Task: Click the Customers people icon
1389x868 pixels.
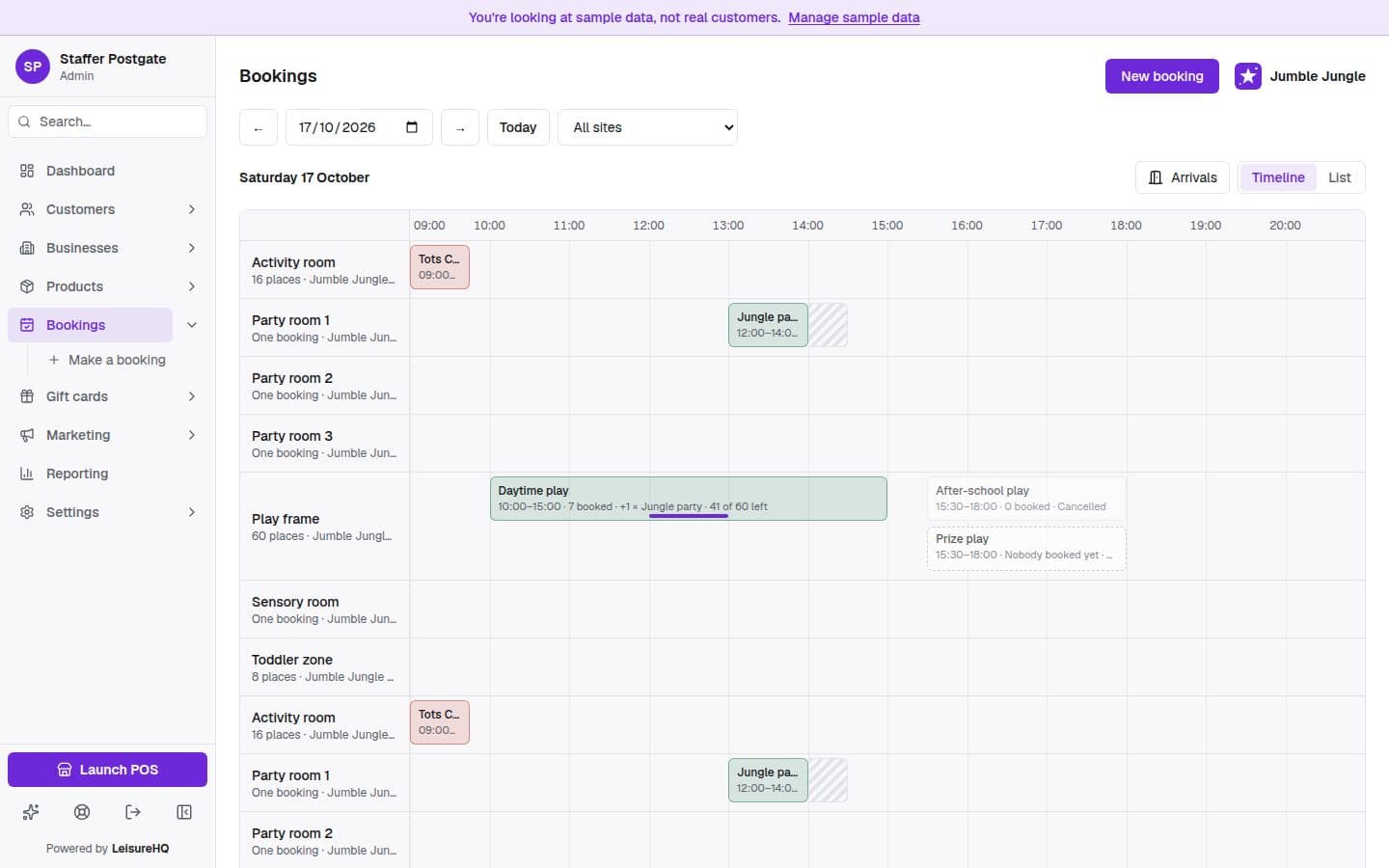Action: click(27, 209)
